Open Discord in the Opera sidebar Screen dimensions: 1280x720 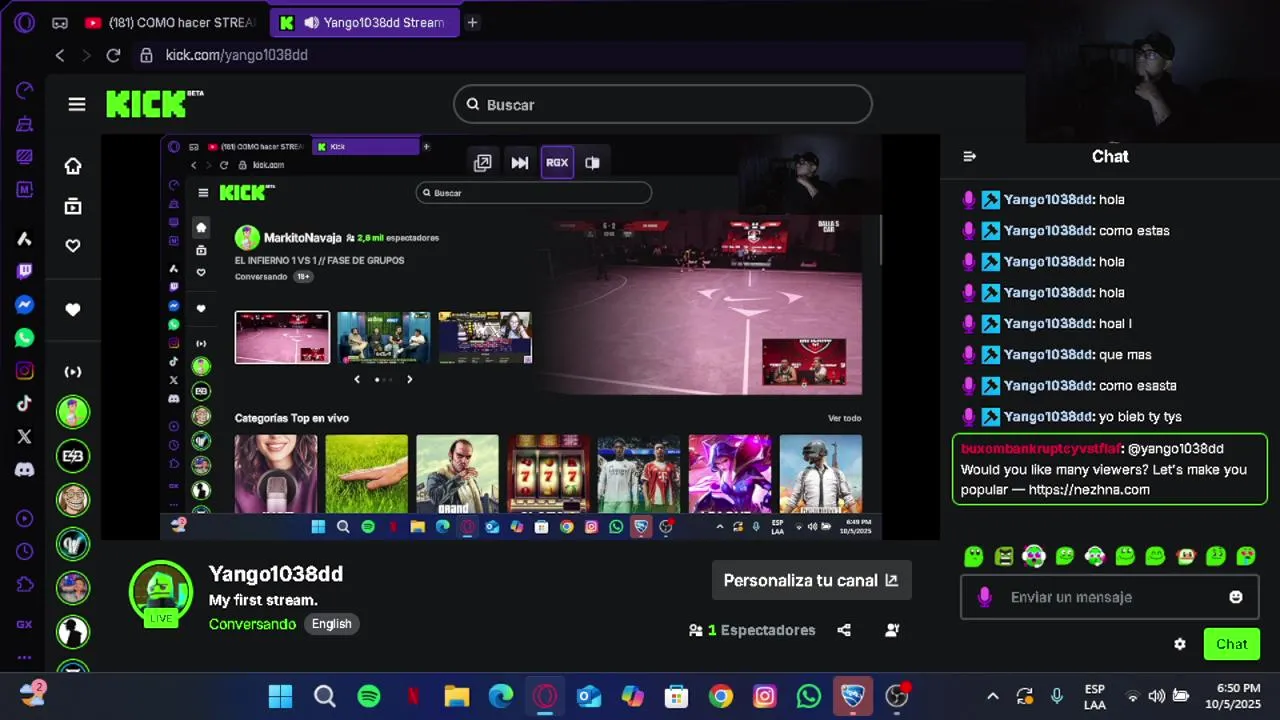click(x=25, y=469)
